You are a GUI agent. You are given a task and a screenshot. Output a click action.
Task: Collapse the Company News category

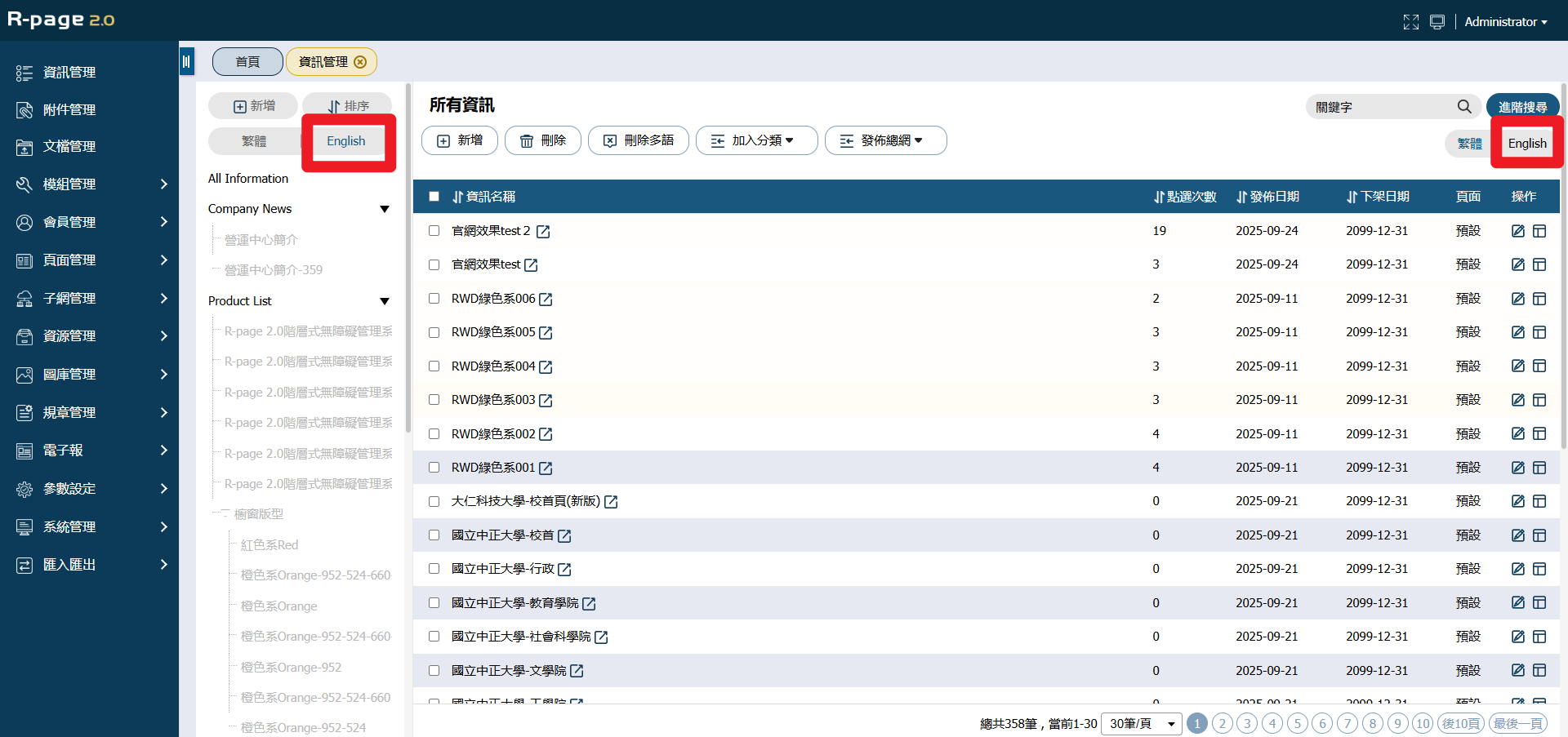(x=384, y=209)
